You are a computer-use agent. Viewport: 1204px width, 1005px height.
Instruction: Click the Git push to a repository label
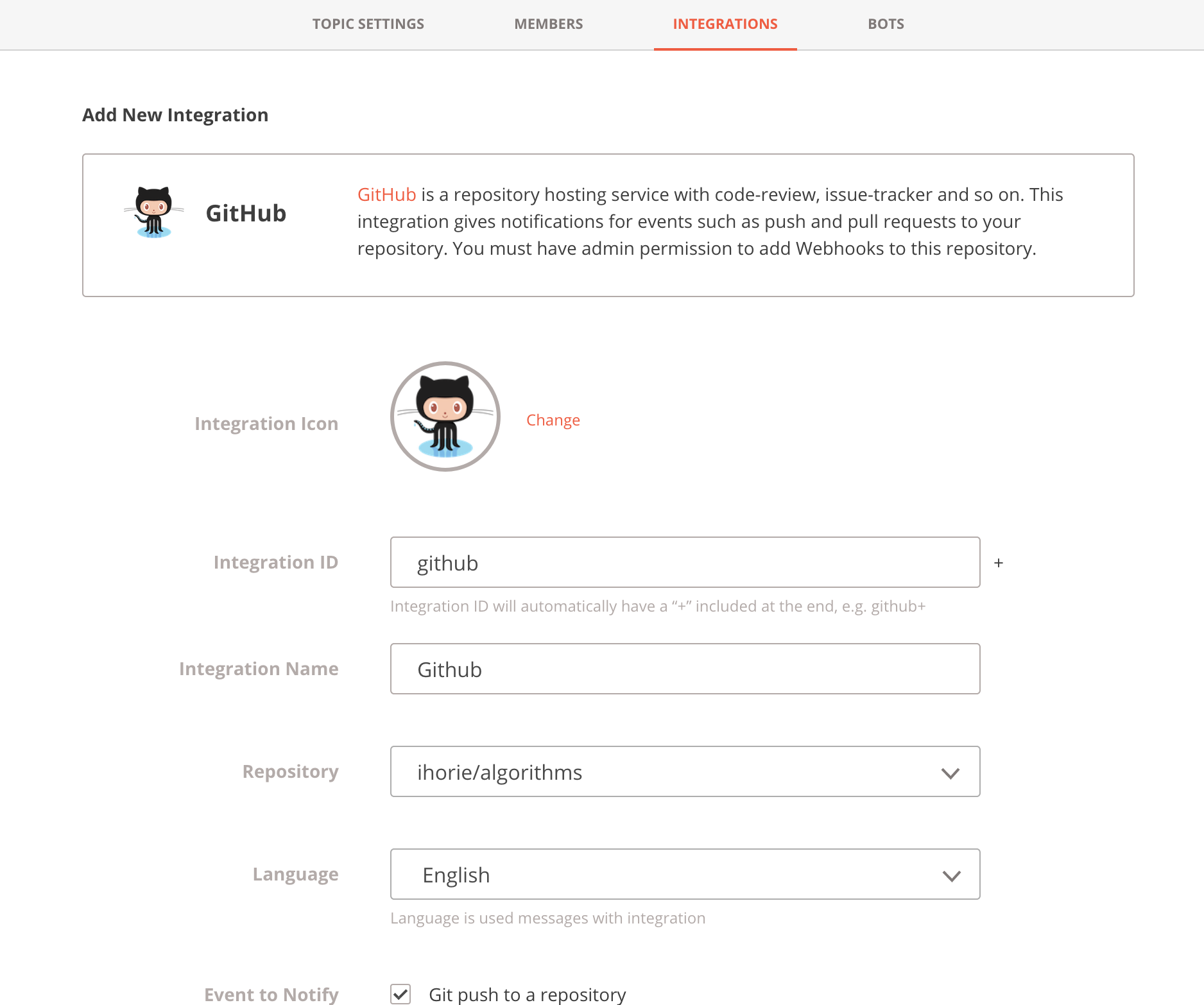point(527,994)
